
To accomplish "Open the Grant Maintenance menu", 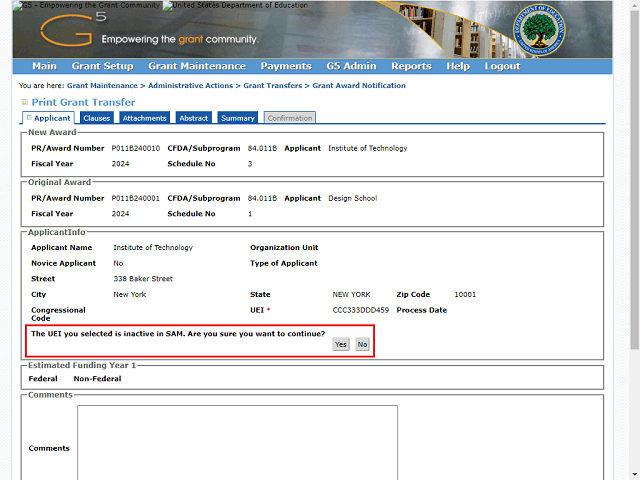I will tap(197, 66).
